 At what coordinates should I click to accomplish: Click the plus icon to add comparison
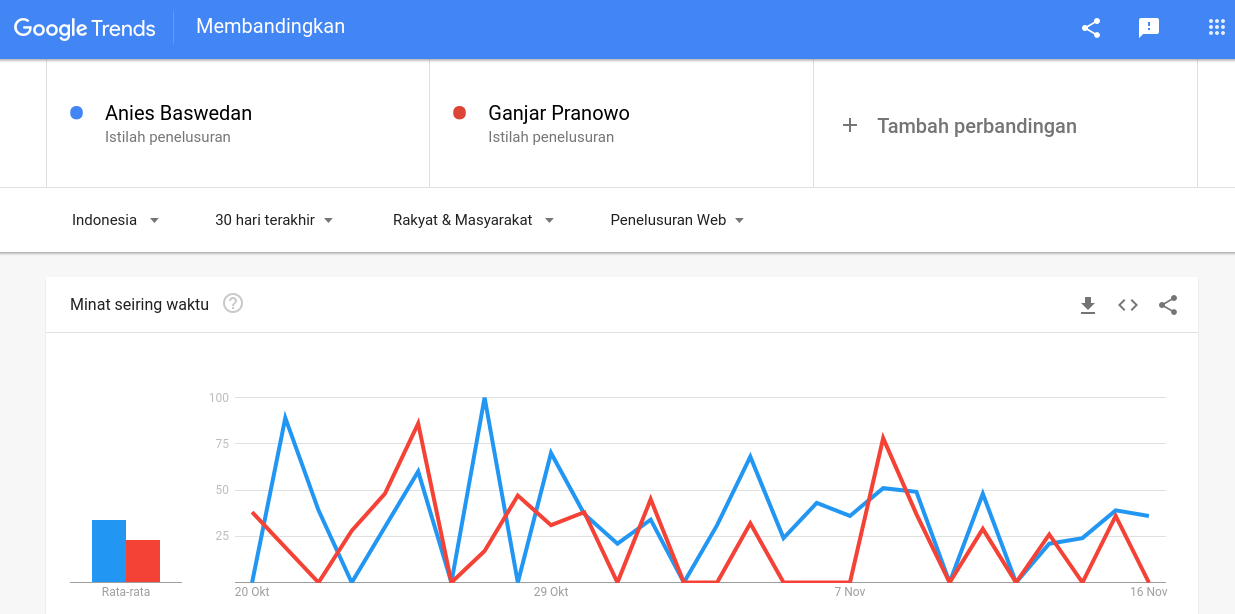tap(850, 125)
